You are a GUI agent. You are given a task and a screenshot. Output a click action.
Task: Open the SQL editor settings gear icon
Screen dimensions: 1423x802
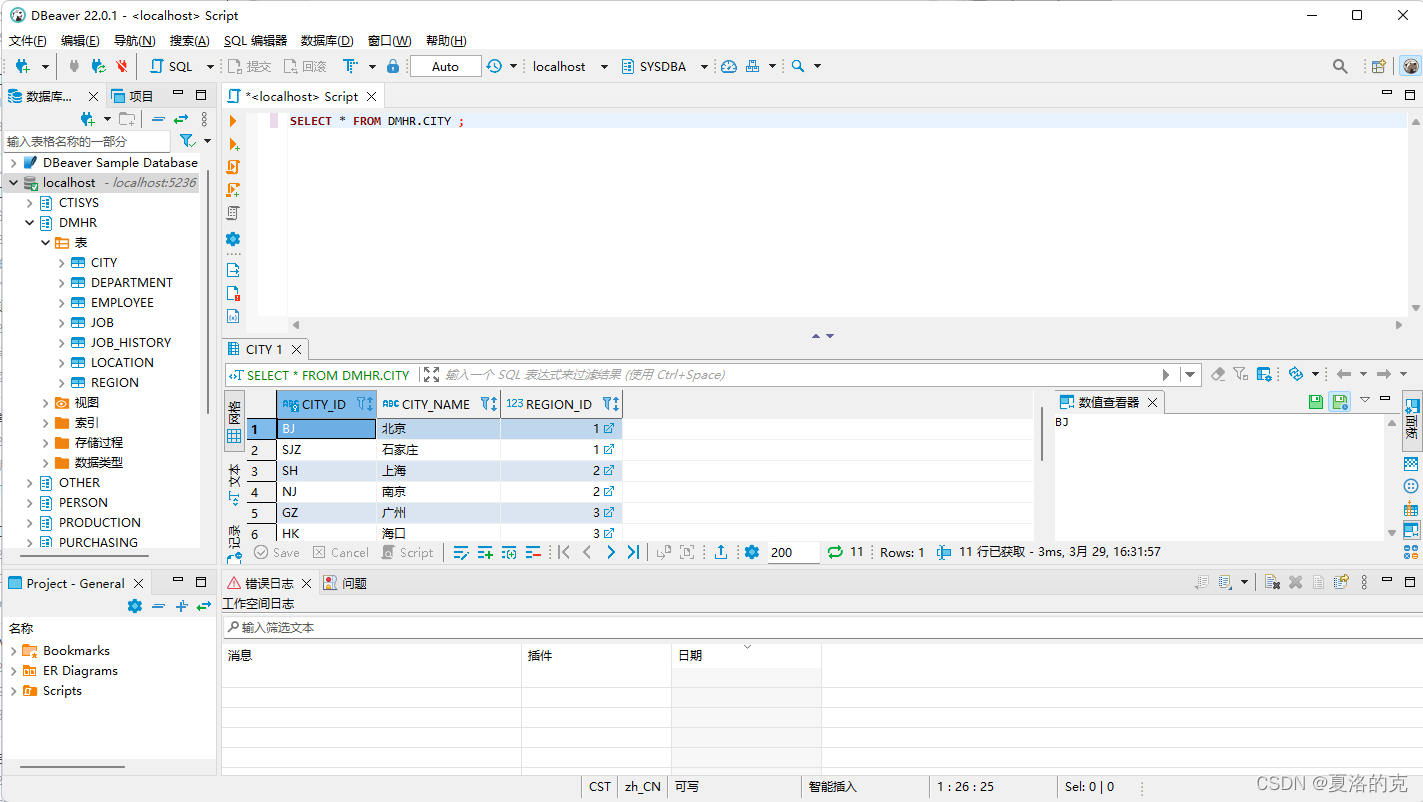pos(233,239)
